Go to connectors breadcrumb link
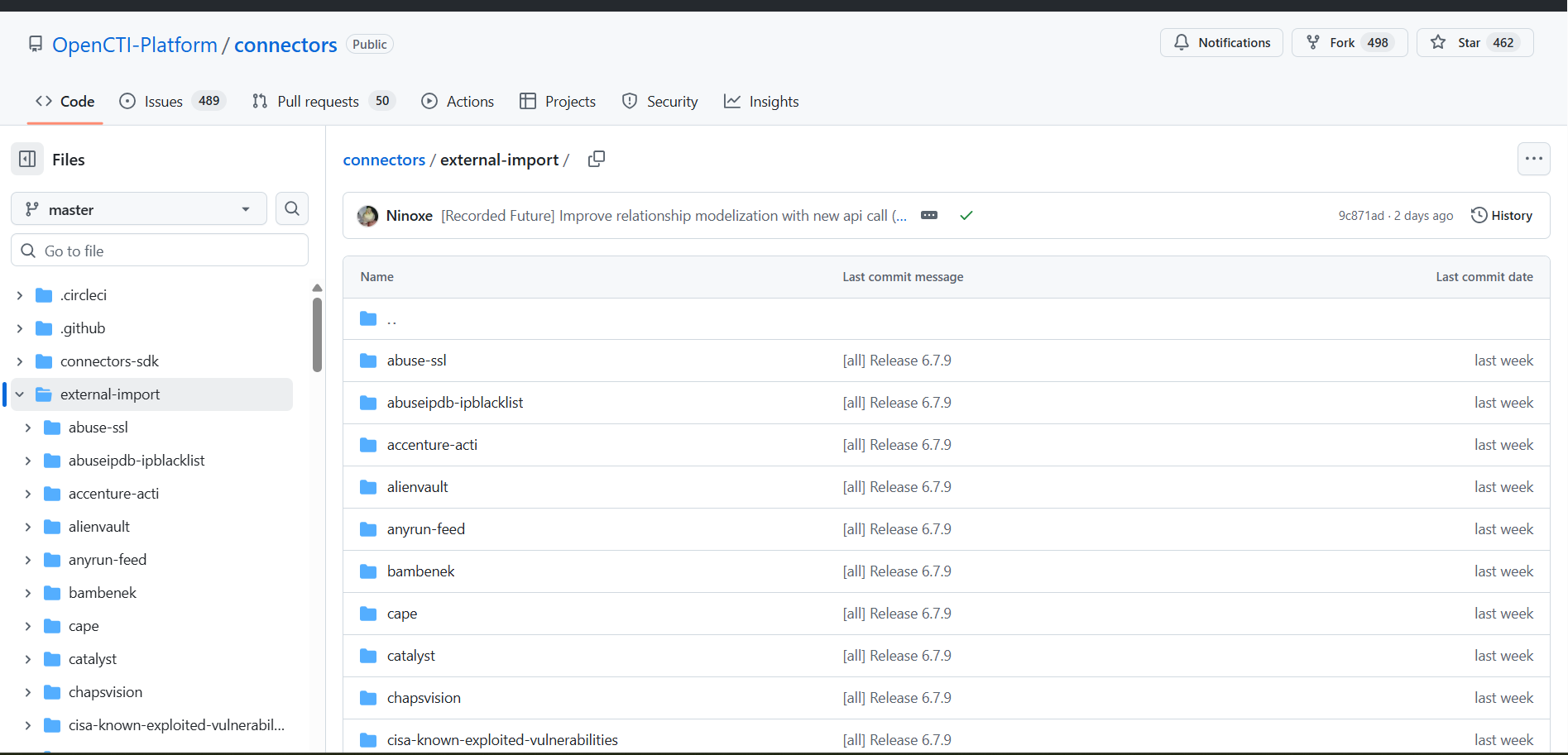This screenshot has width=1568, height=755. 384,160
